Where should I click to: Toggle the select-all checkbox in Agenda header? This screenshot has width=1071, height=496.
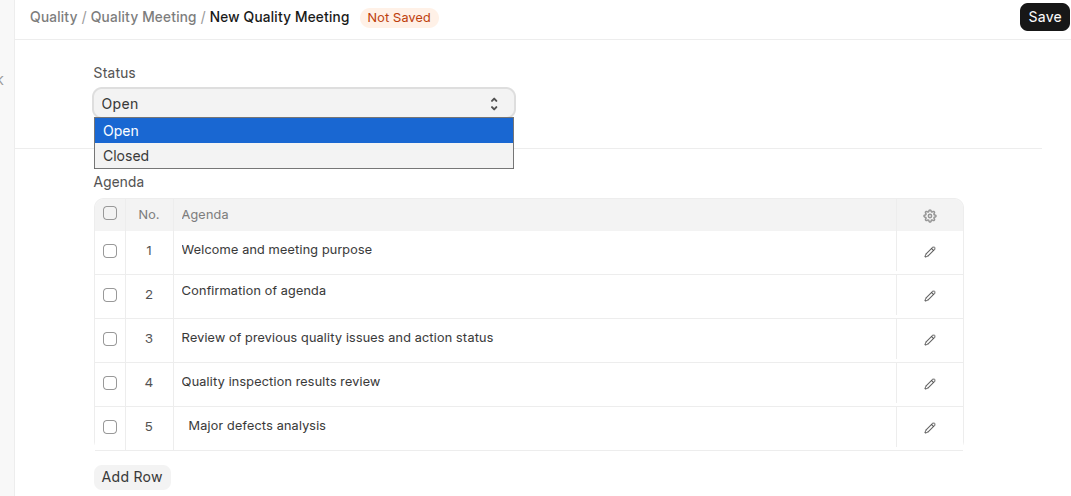pos(110,213)
